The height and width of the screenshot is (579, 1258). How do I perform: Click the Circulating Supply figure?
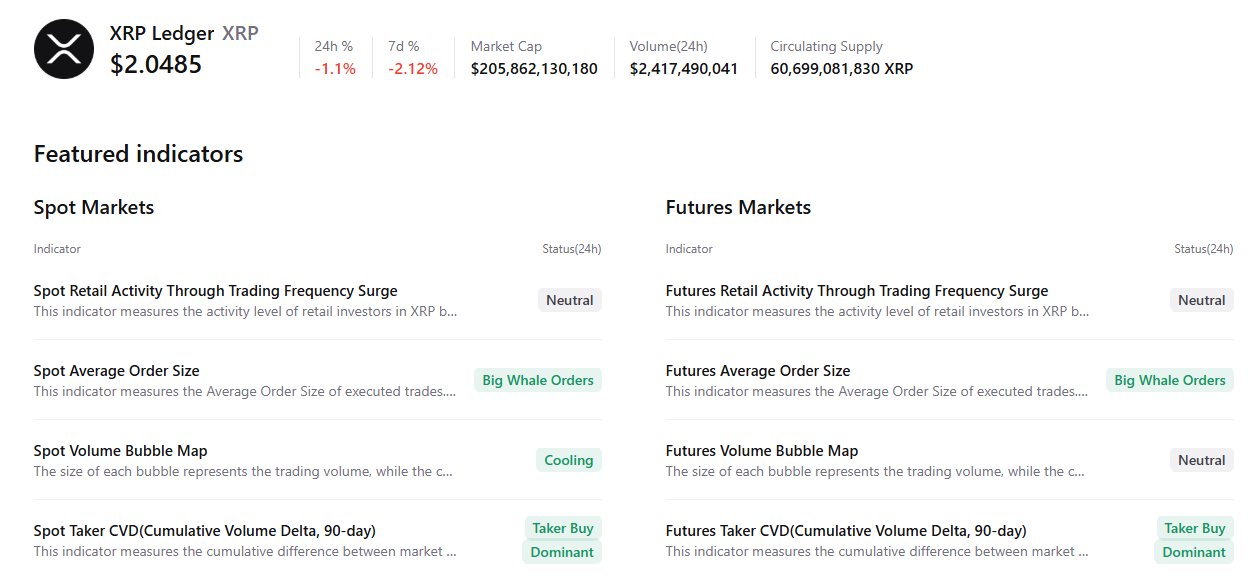pyautogui.click(x=841, y=69)
